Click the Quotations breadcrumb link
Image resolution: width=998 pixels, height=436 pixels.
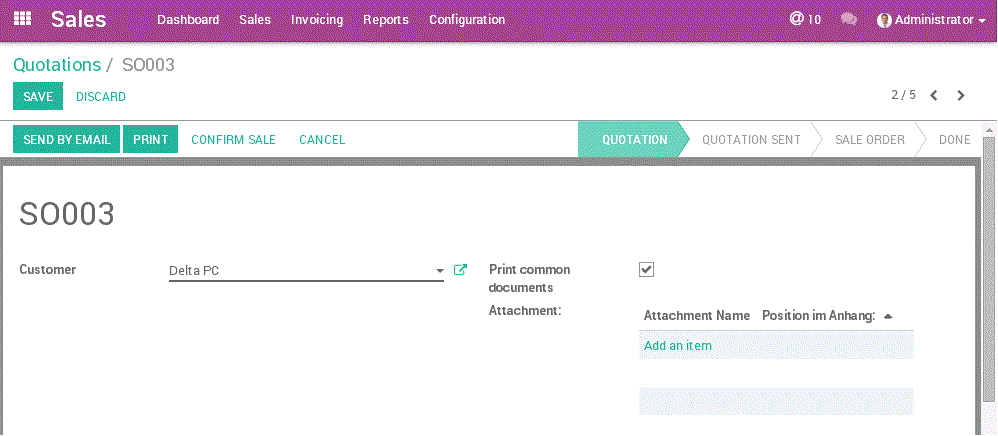coord(57,65)
